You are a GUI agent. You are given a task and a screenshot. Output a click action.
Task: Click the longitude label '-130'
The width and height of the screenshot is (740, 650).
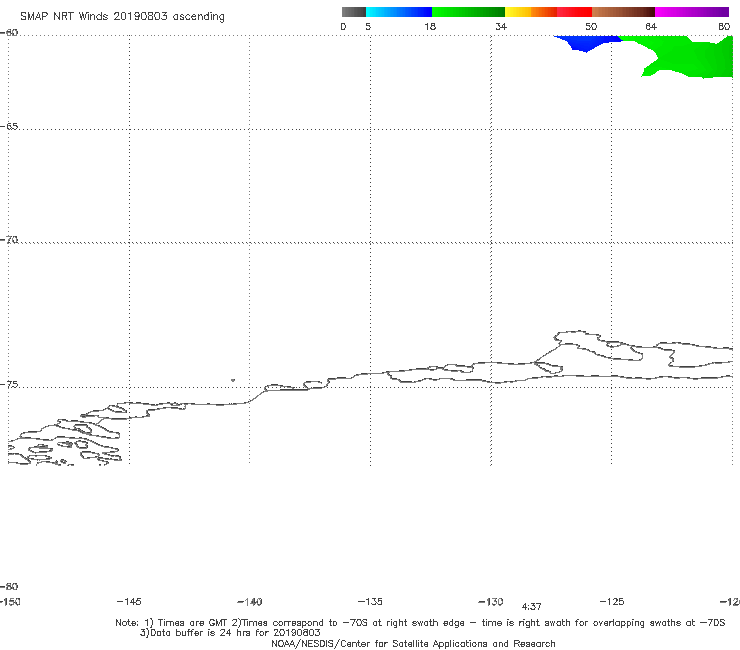click(491, 601)
